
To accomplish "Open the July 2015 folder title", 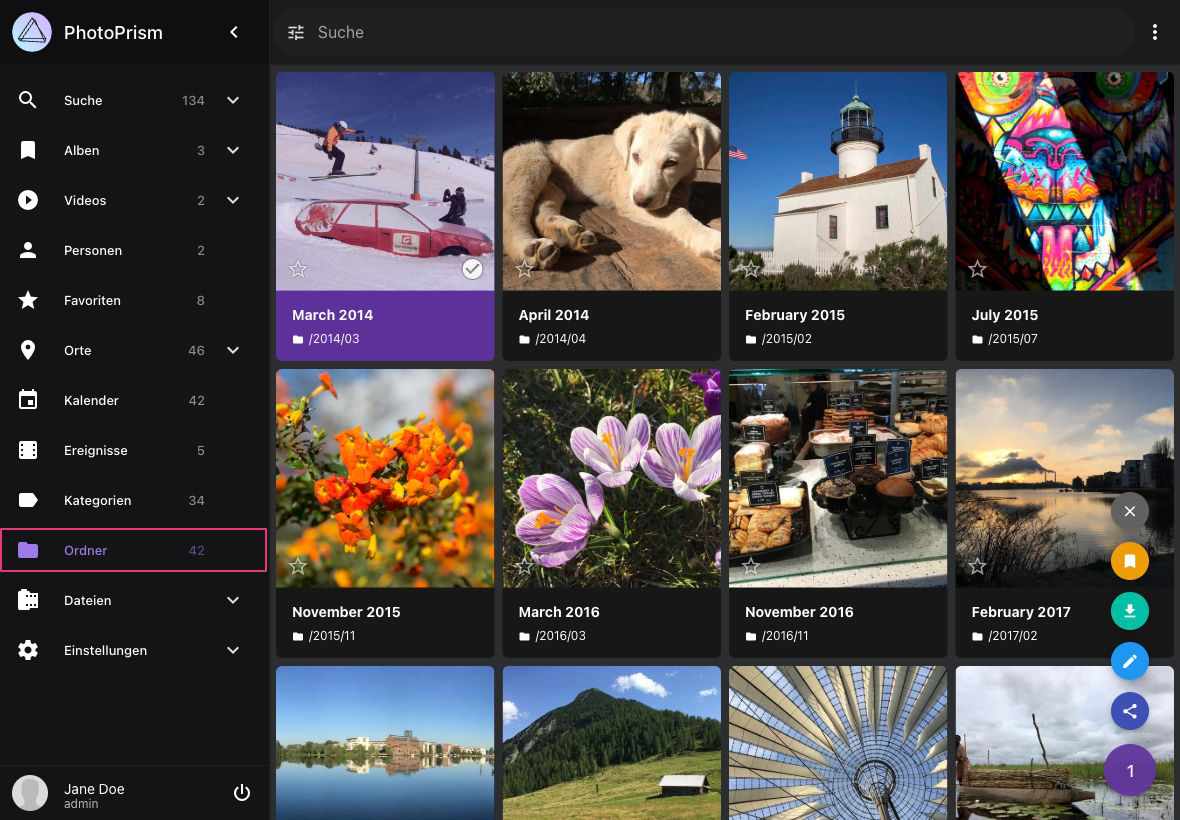I will click(x=1005, y=315).
